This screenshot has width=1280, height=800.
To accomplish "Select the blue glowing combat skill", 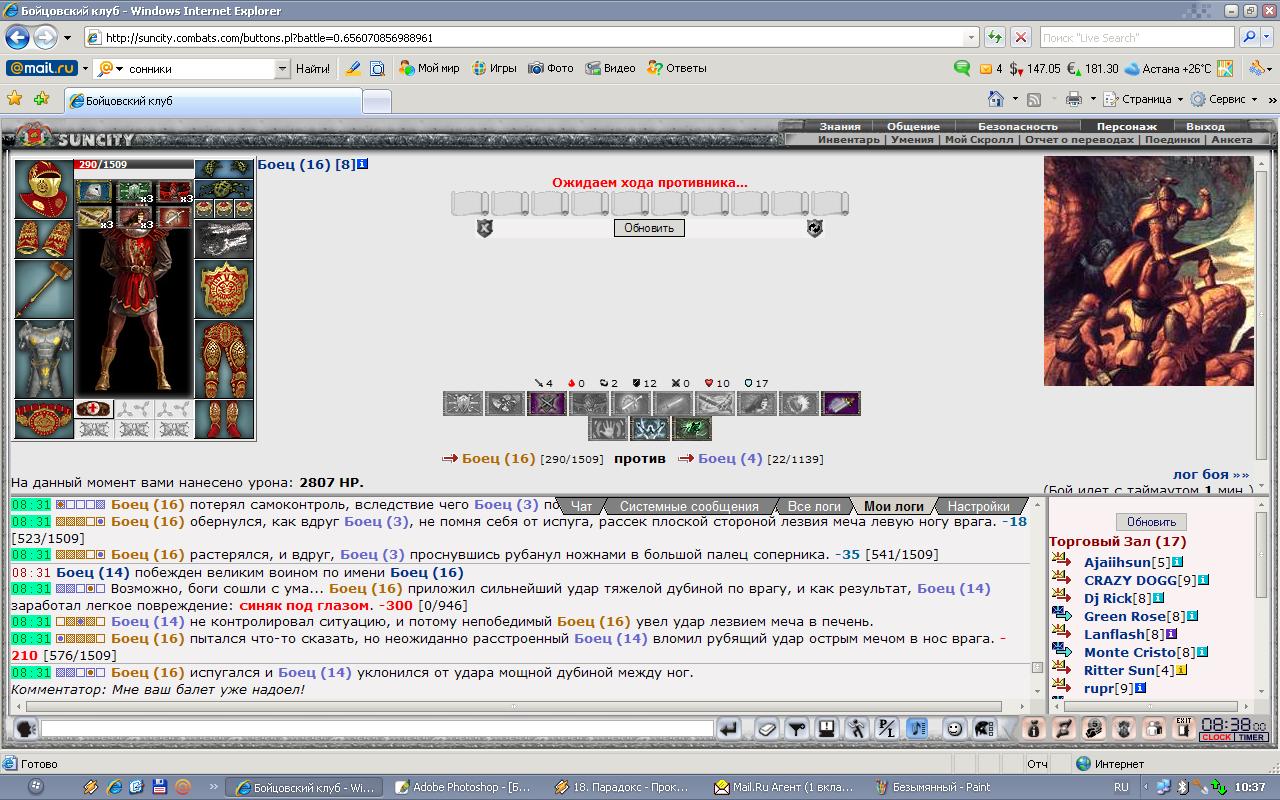I will pyautogui.click(x=650, y=429).
